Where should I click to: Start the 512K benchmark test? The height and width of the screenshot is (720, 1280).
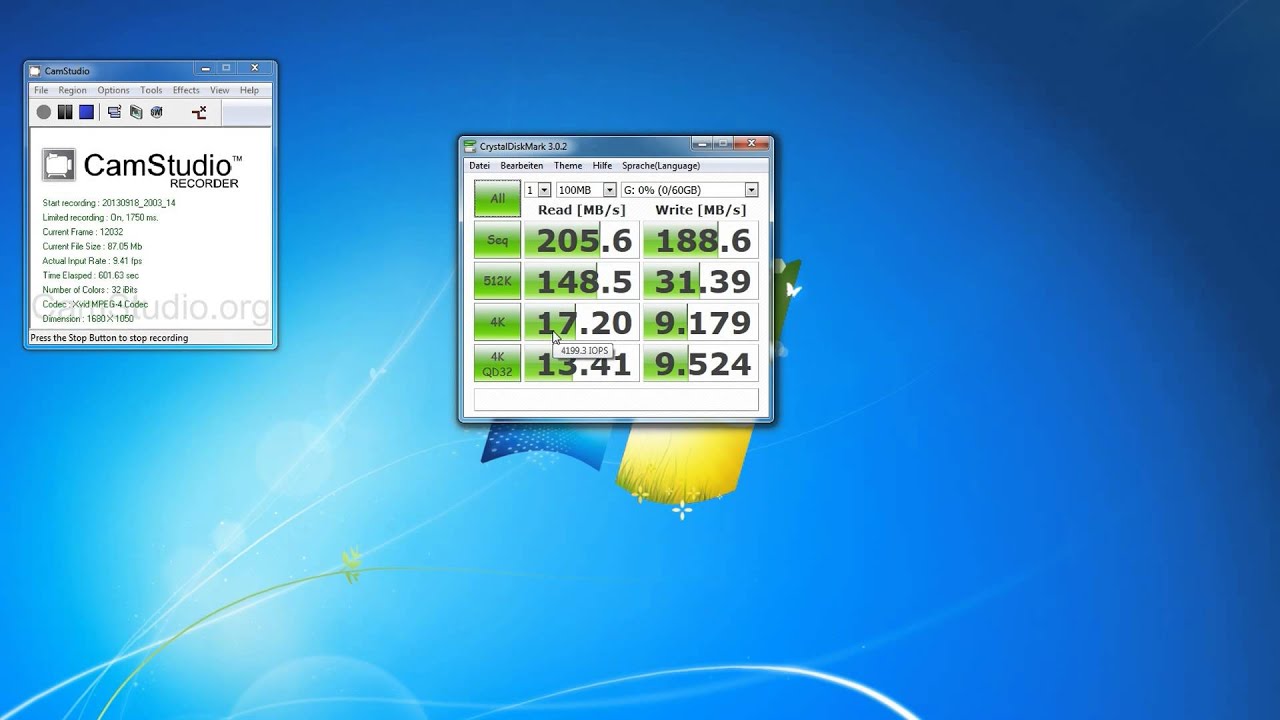point(497,281)
